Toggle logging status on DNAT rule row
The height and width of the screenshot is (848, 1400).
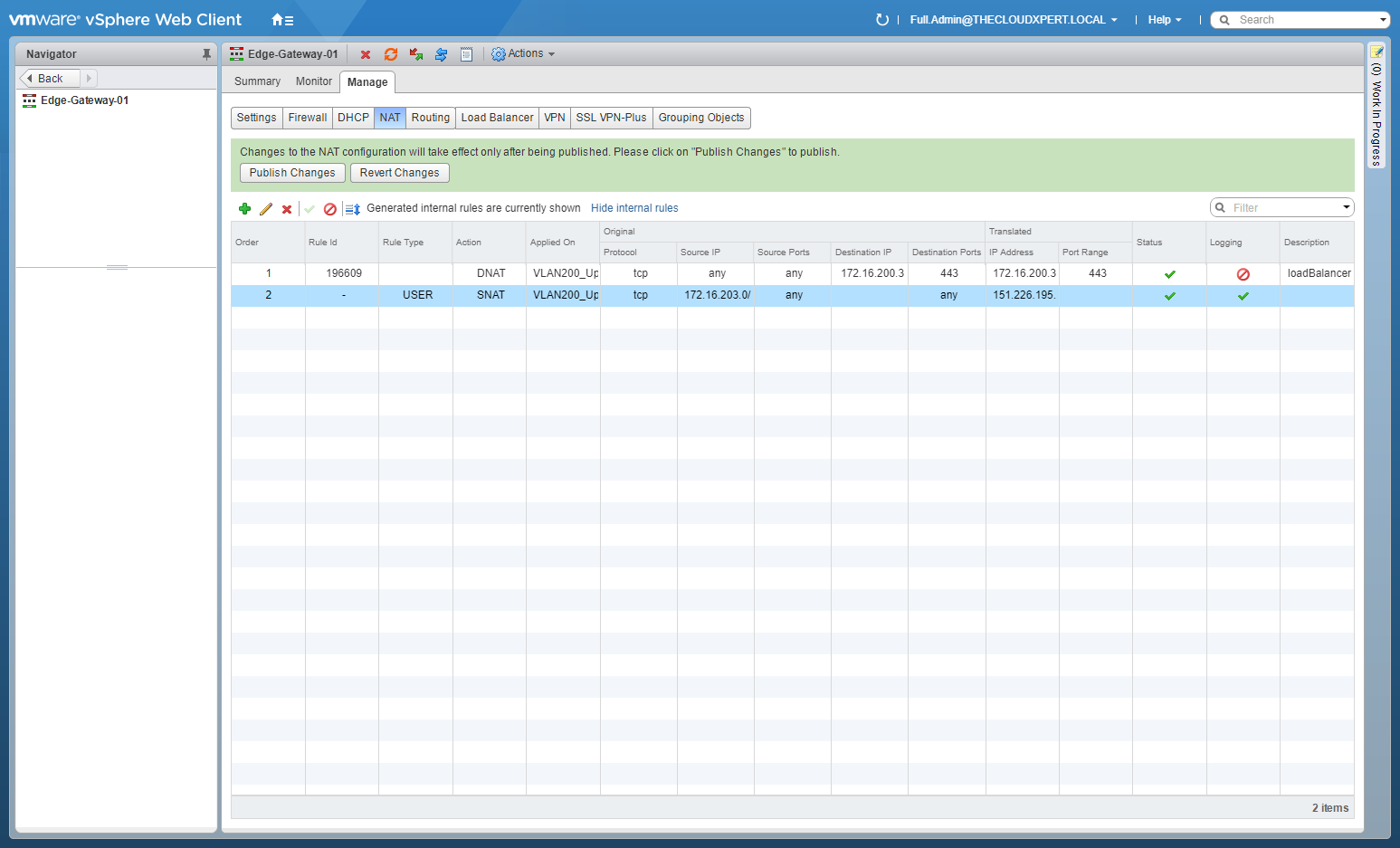(x=1243, y=274)
